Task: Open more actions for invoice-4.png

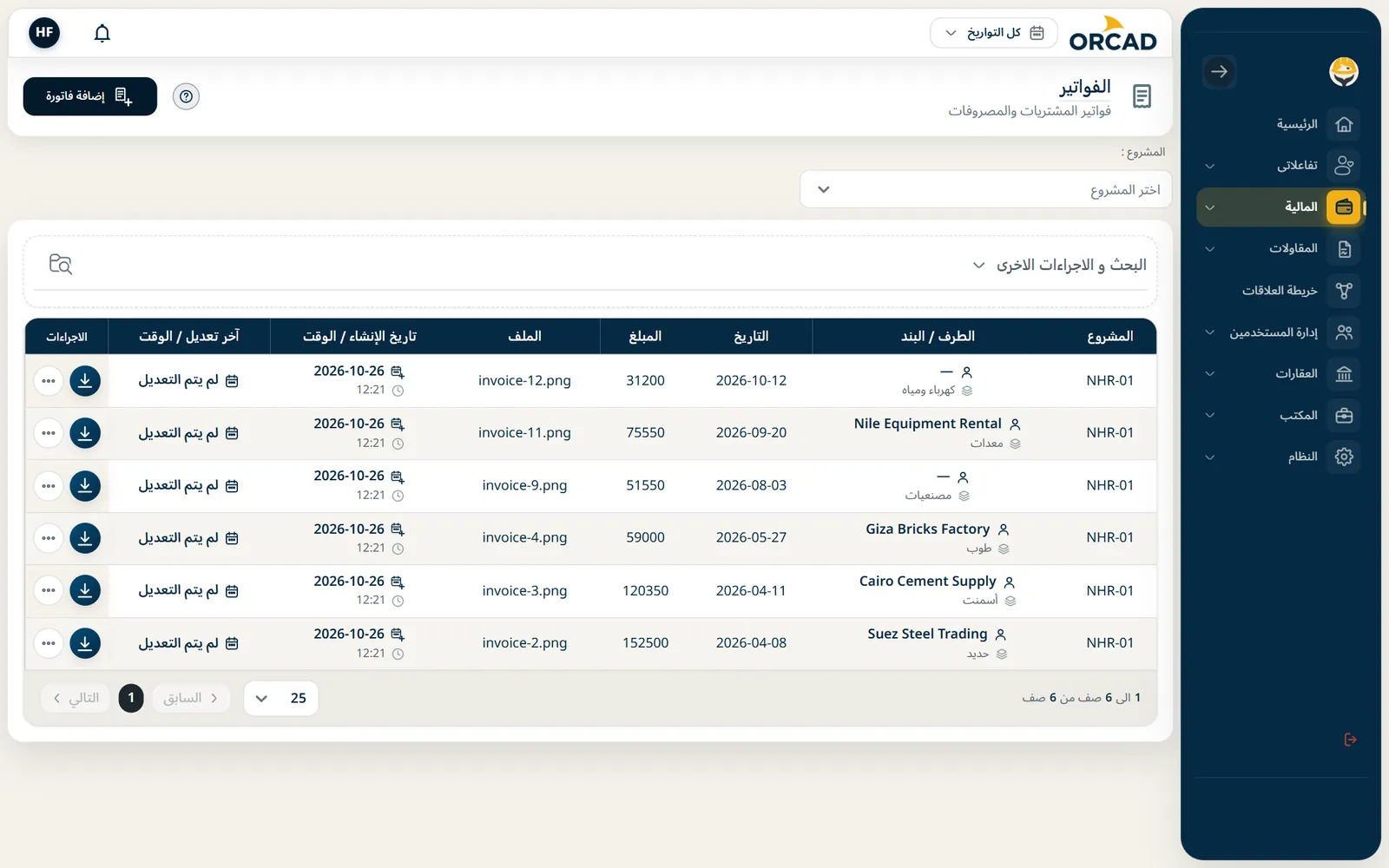Action: [49, 538]
